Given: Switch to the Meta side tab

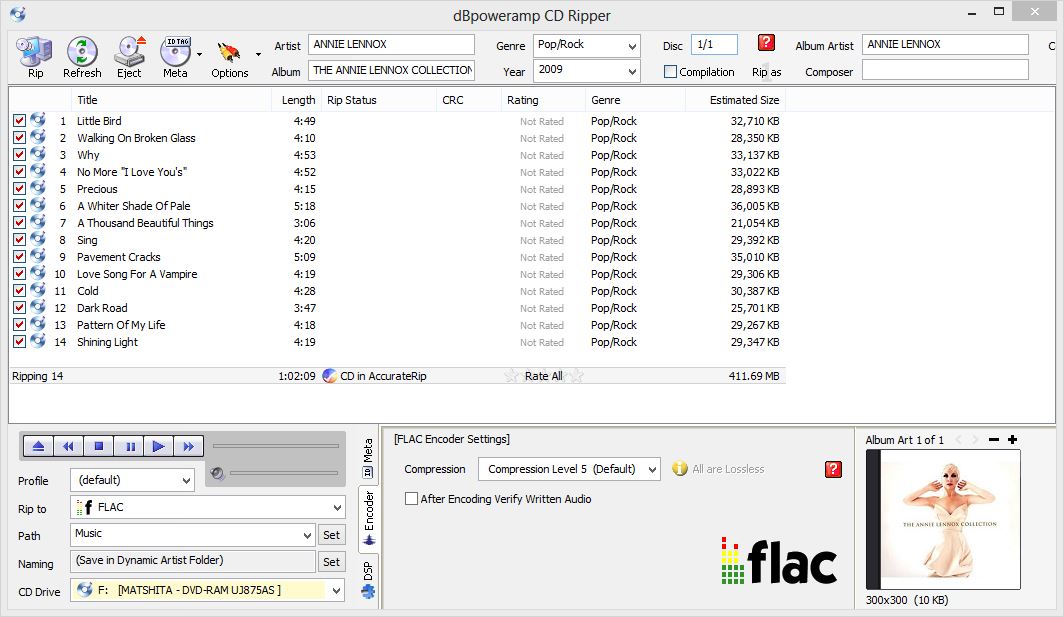Looking at the screenshot, I should [x=368, y=457].
